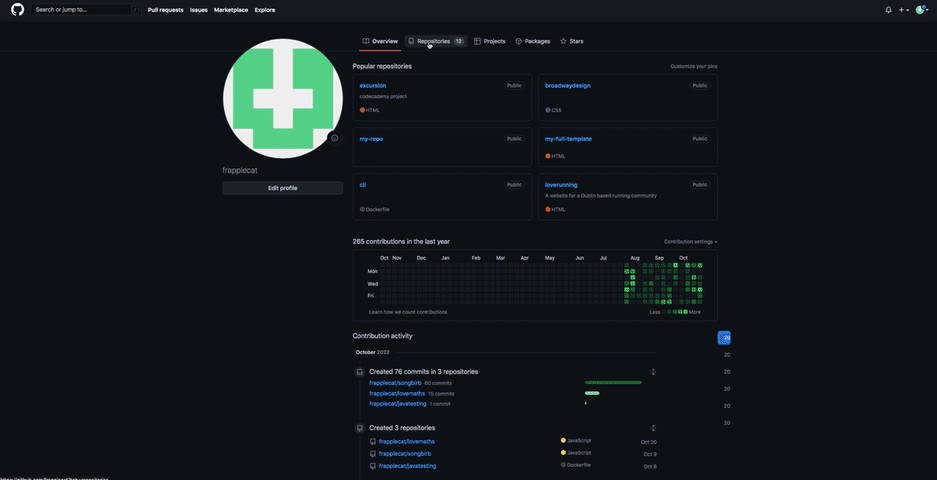Open created repository frapplecat/javatesting from Oct 8

[408, 466]
